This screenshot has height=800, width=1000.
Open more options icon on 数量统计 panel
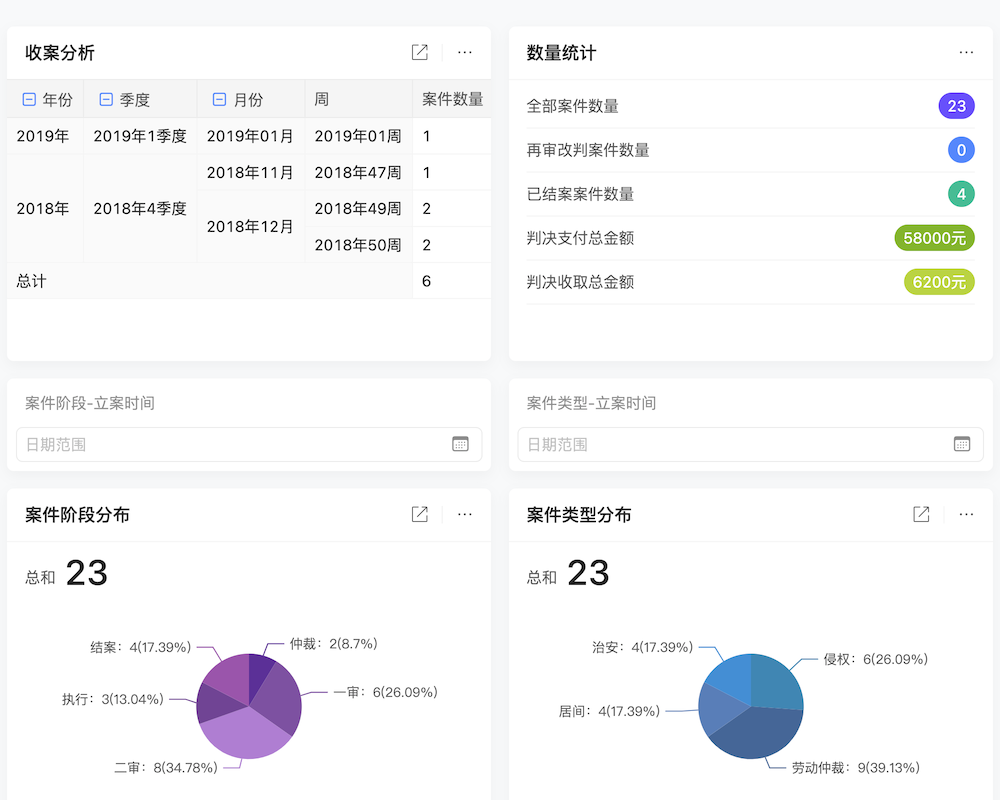[966, 52]
